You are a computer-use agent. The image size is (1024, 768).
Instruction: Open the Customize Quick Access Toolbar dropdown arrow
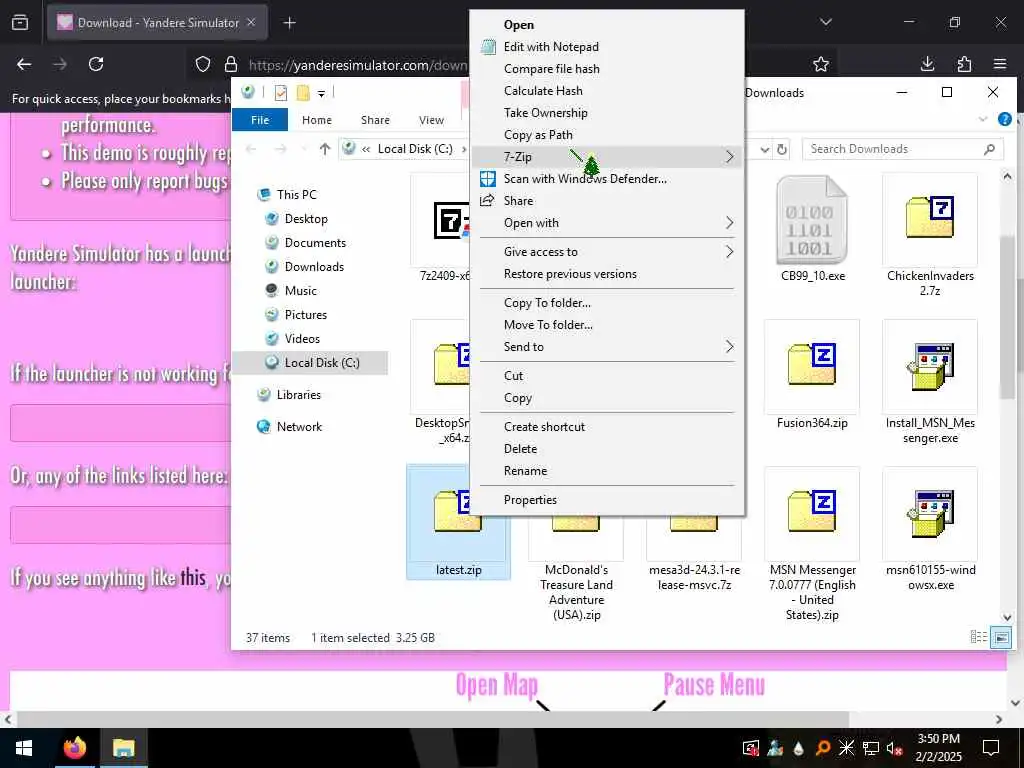tap(321, 94)
